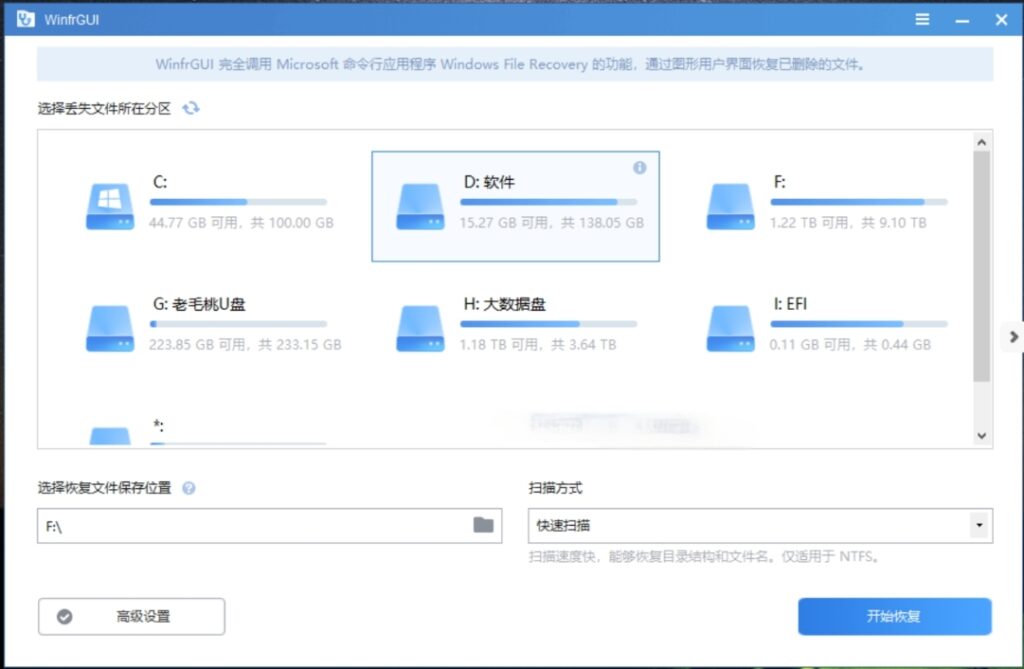Image resolution: width=1024 pixels, height=669 pixels.
Task: Select the H: 大数据盘 drive icon
Action: 420,328
